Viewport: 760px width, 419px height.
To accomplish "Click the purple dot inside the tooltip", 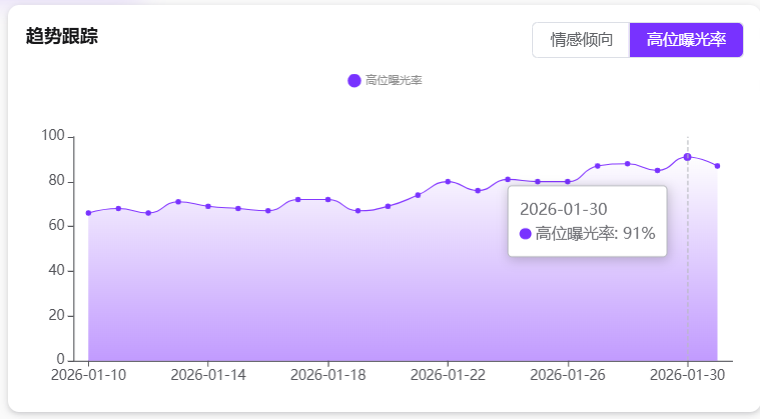I will [526, 234].
